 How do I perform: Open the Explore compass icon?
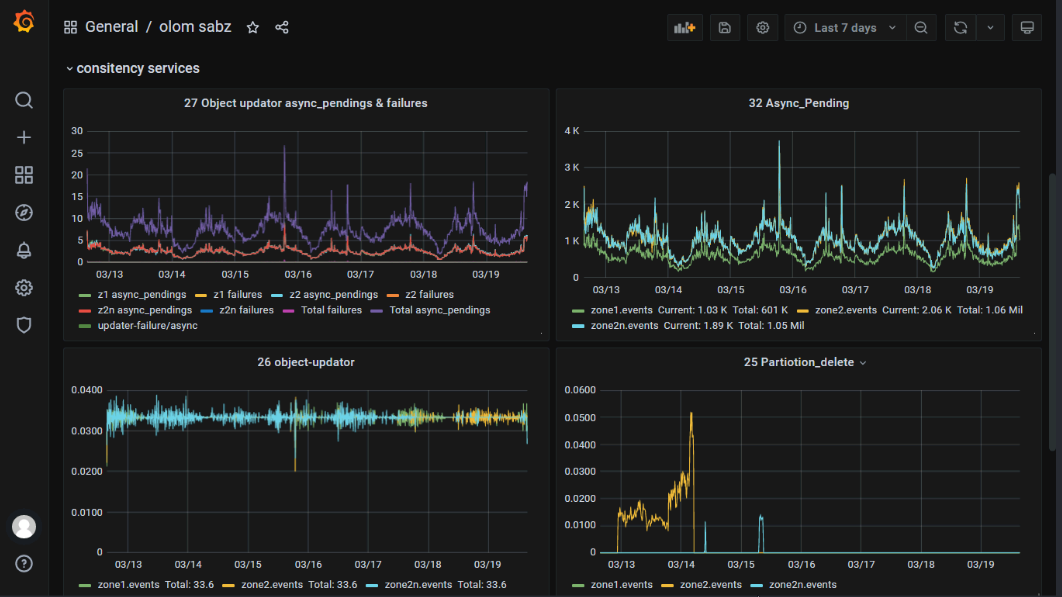coord(24,213)
